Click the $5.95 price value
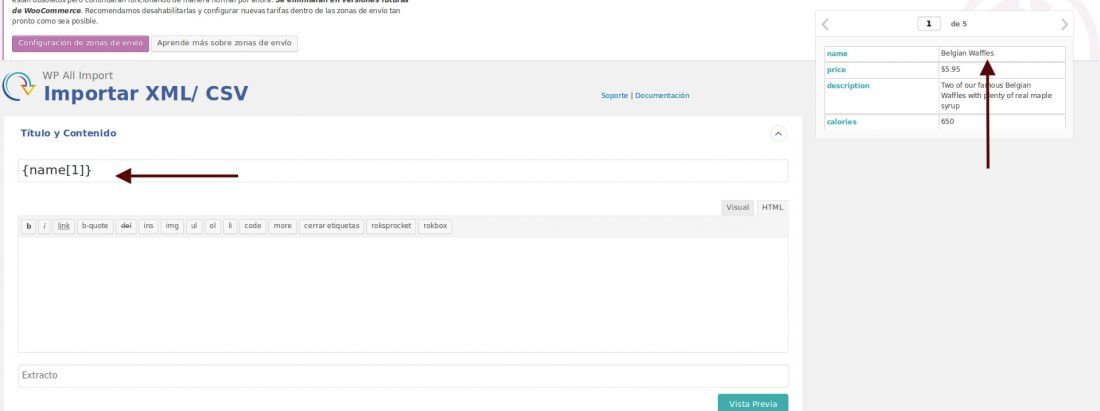 951,69
